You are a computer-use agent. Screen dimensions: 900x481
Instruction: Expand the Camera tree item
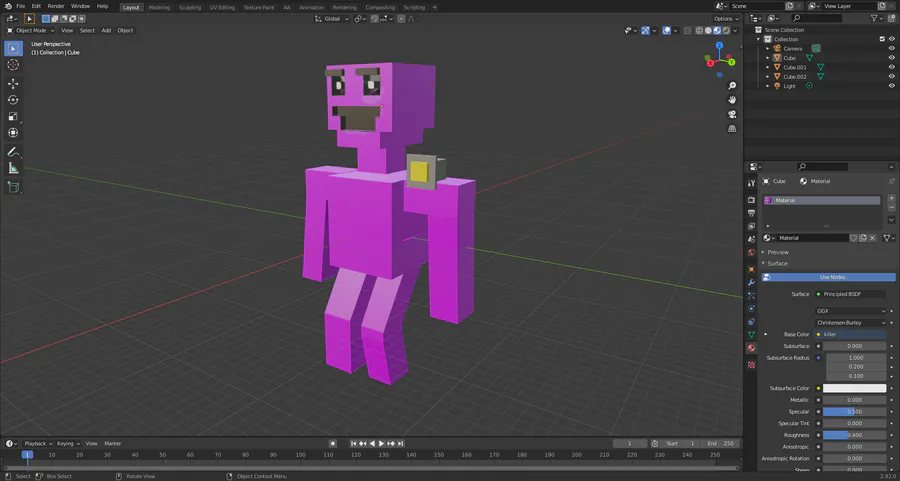point(767,49)
